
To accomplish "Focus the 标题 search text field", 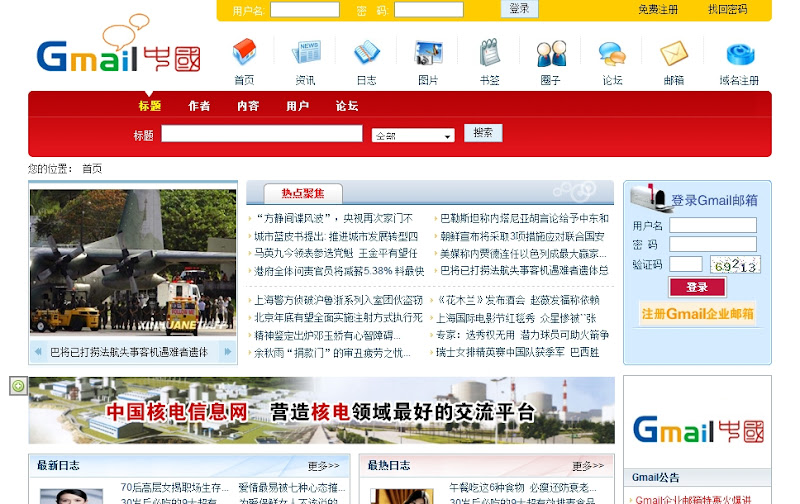I will click(x=262, y=134).
